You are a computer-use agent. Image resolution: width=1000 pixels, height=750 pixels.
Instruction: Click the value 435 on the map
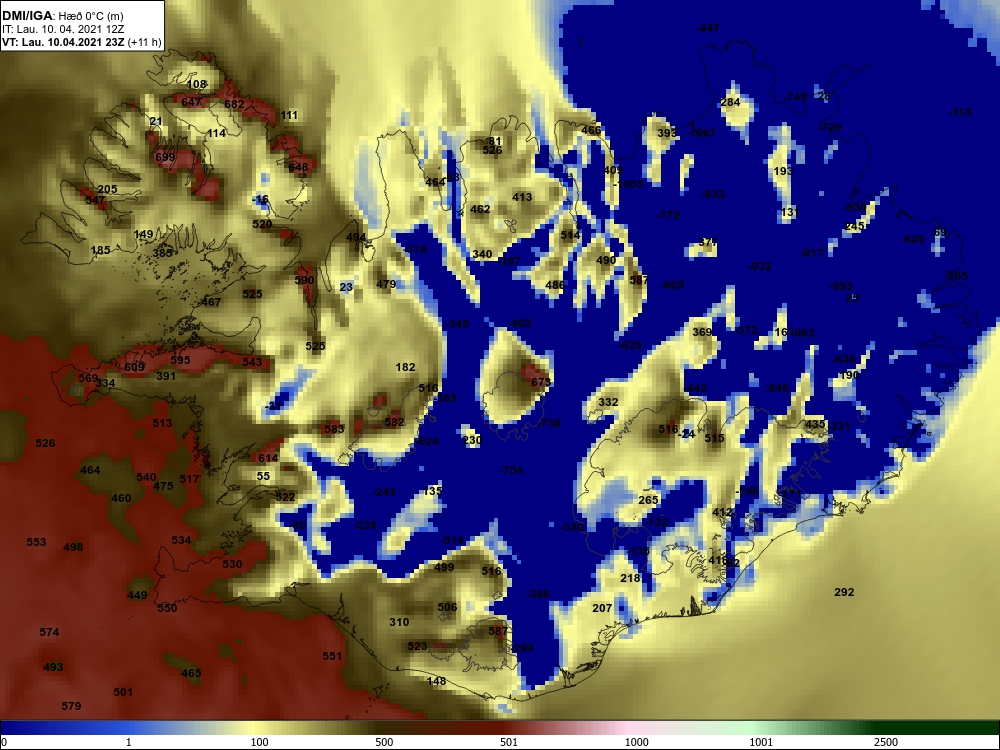pyautogui.click(x=815, y=424)
